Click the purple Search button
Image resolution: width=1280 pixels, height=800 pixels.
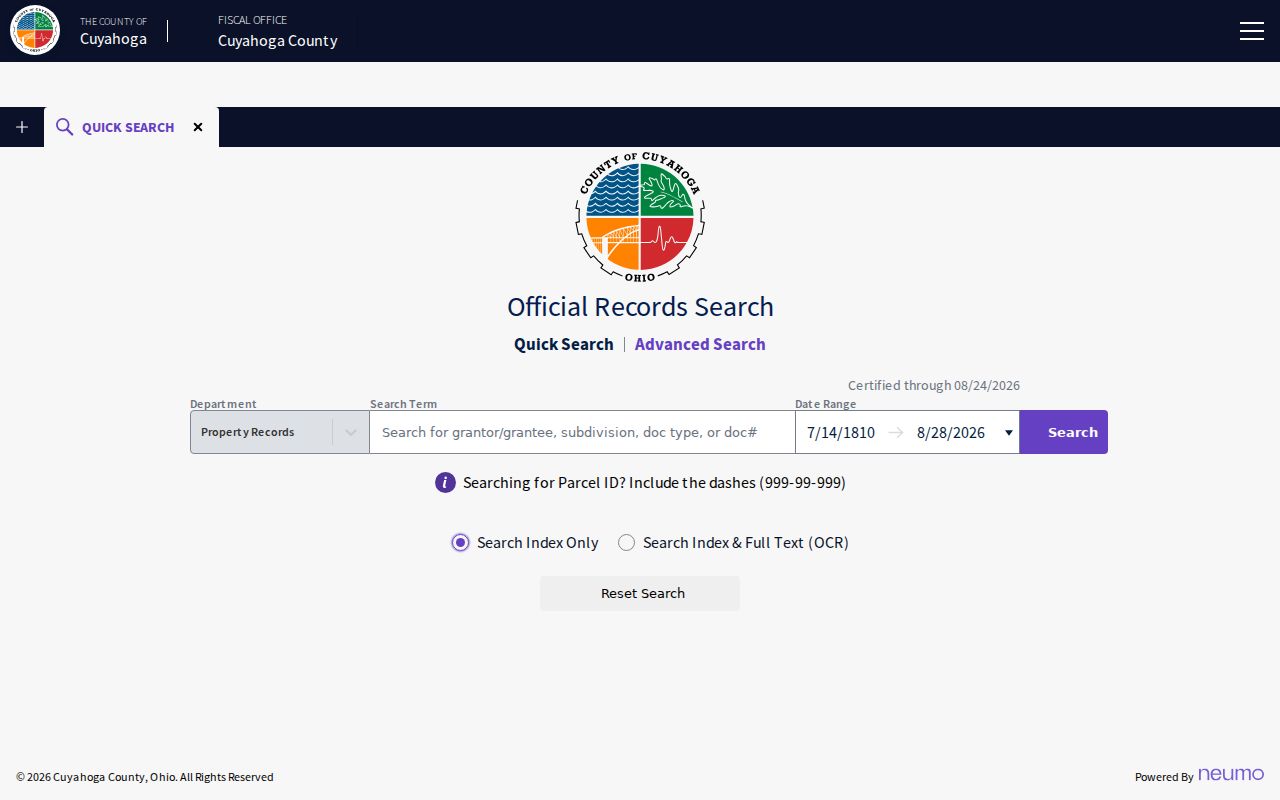coord(1064,432)
